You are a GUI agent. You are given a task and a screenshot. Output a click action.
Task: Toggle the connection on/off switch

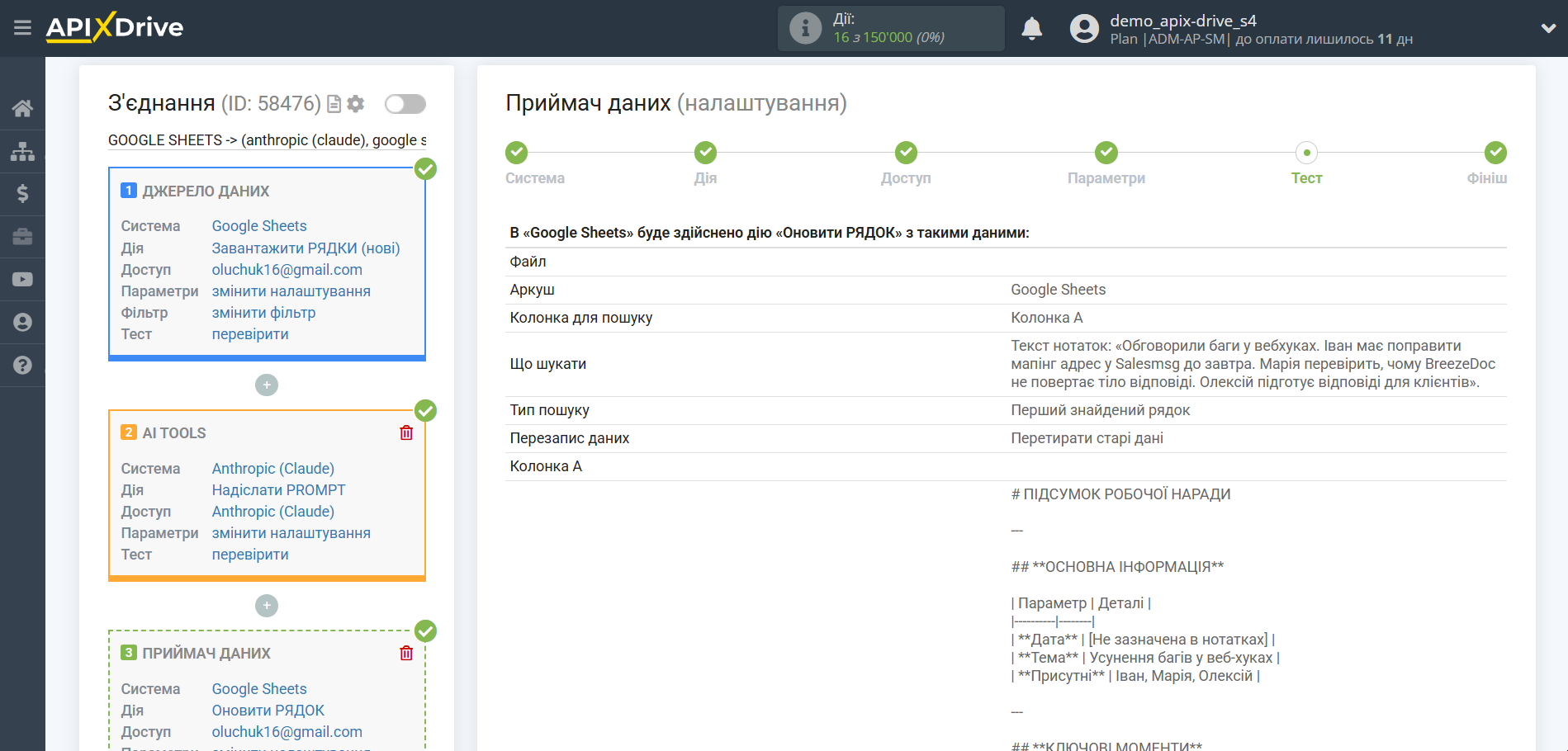pyautogui.click(x=405, y=104)
